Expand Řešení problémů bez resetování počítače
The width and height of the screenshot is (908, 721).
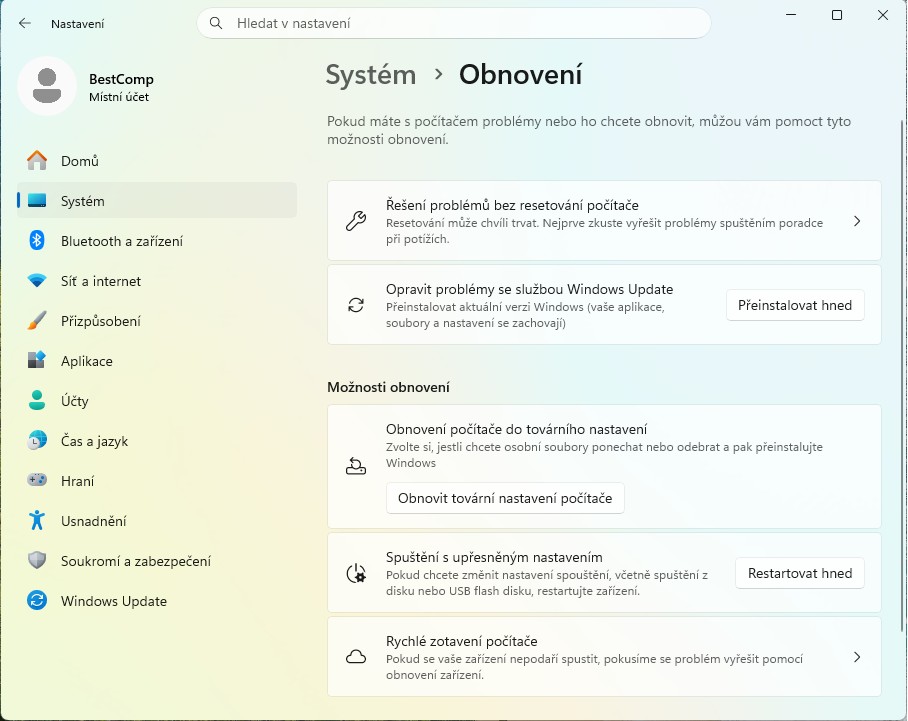pos(604,220)
